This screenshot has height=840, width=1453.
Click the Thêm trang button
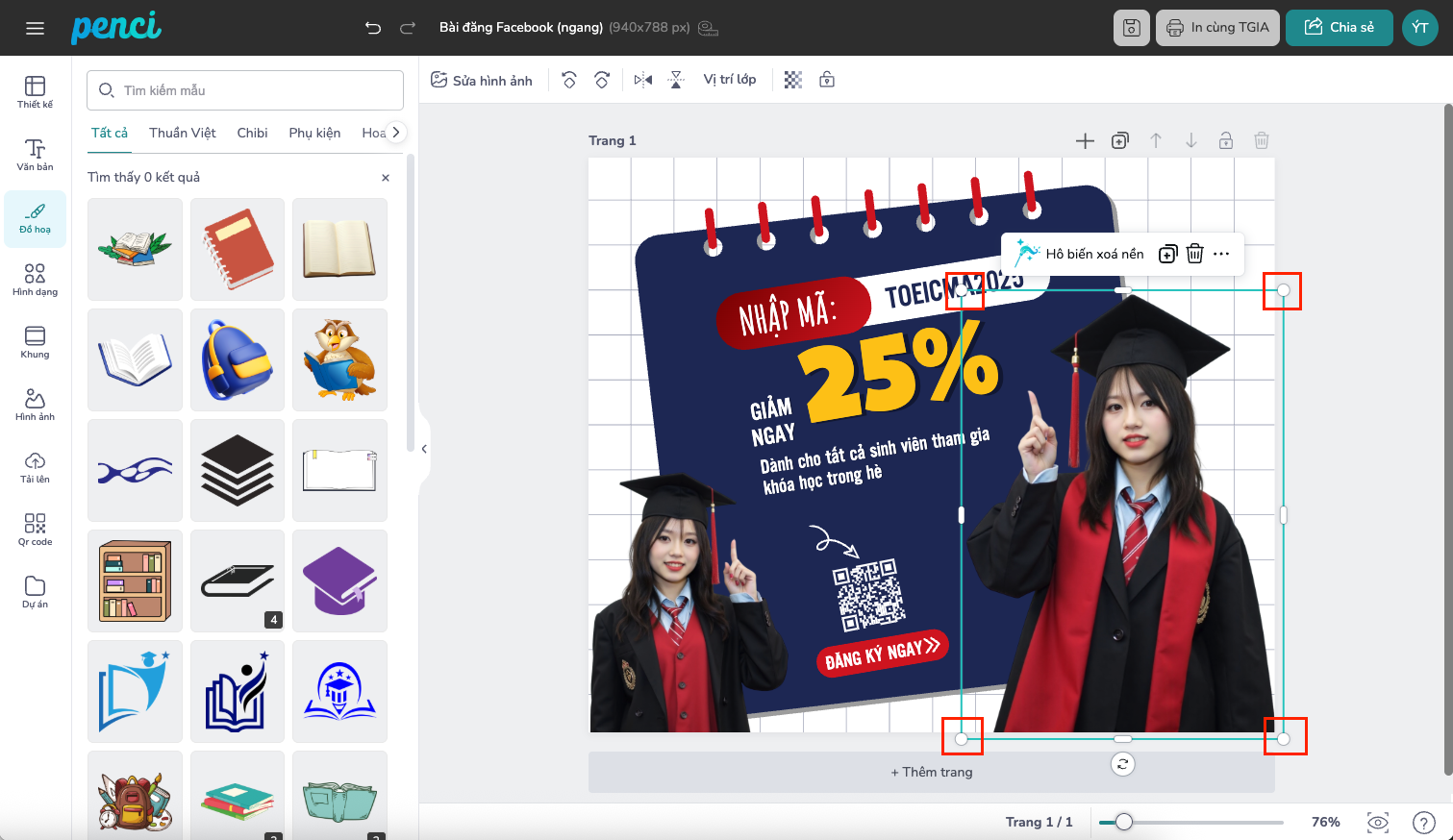(931, 772)
